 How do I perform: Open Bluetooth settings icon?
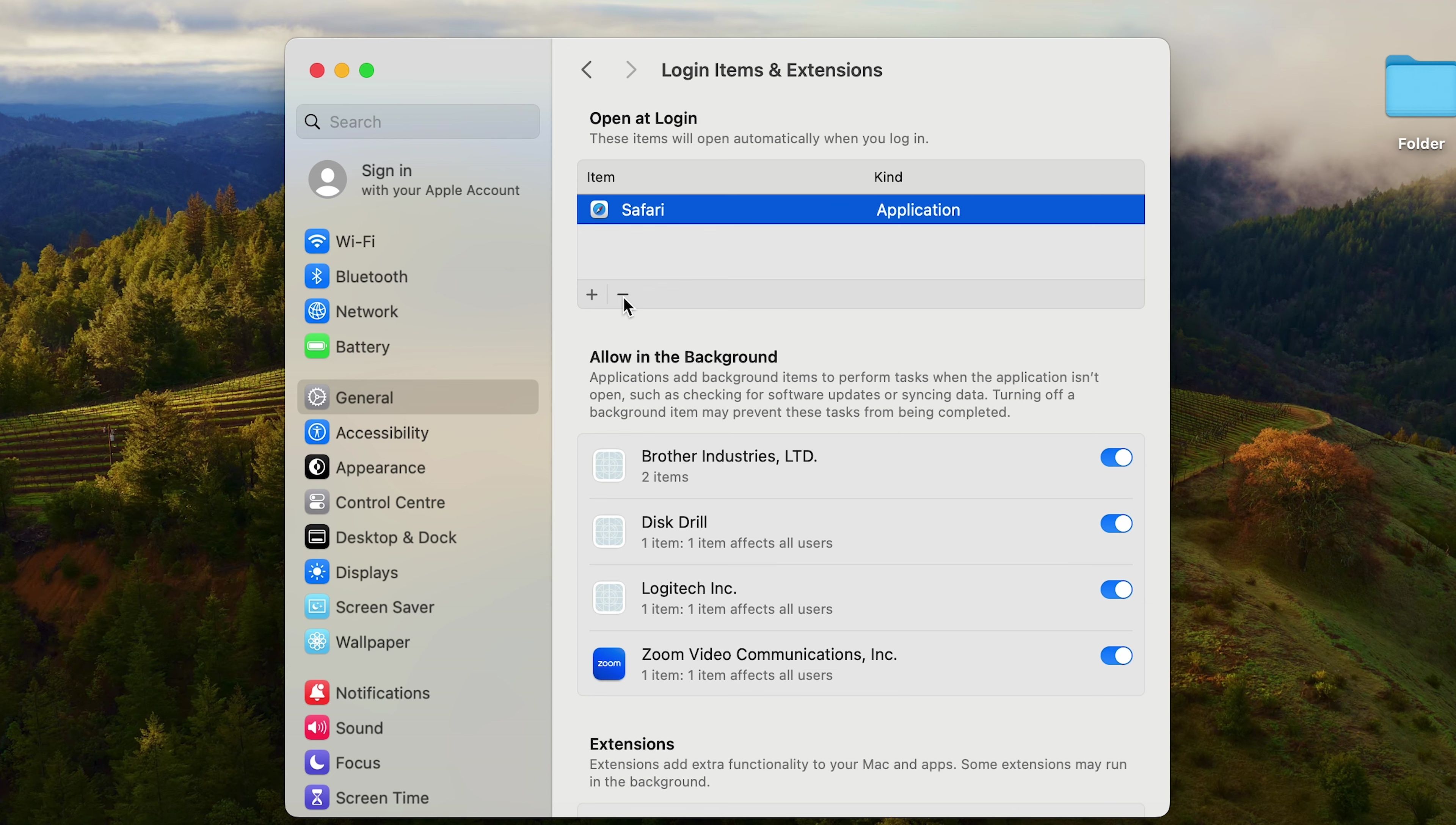tap(317, 276)
